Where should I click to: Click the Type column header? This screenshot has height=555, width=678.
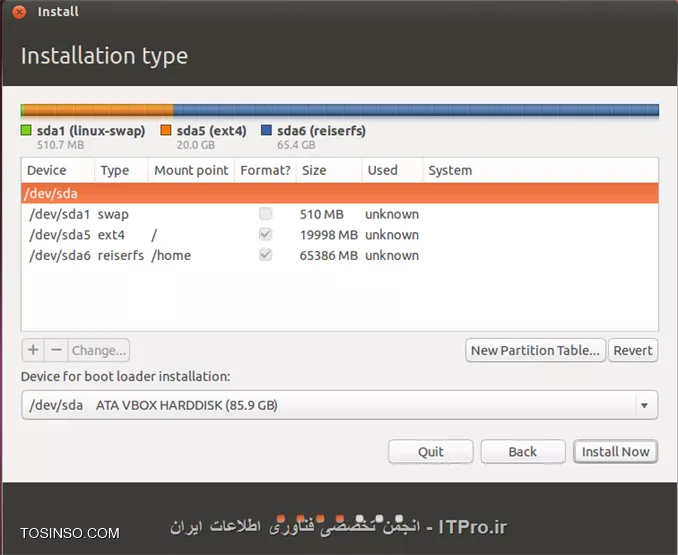(x=121, y=170)
